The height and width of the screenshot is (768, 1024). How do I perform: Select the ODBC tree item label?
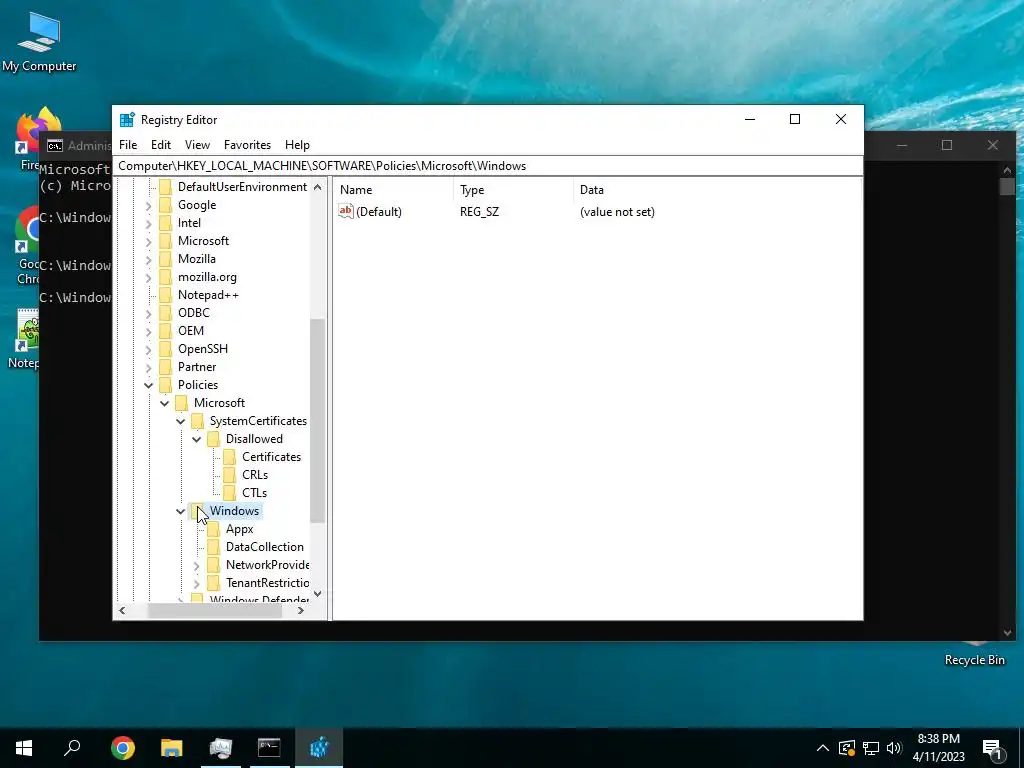194,313
